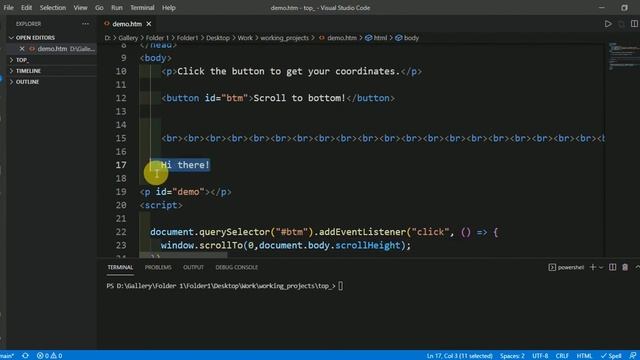Viewport: 640px width, 360px height.
Task: Open Explorer views and more actions ellipsis
Action: (85, 24)
